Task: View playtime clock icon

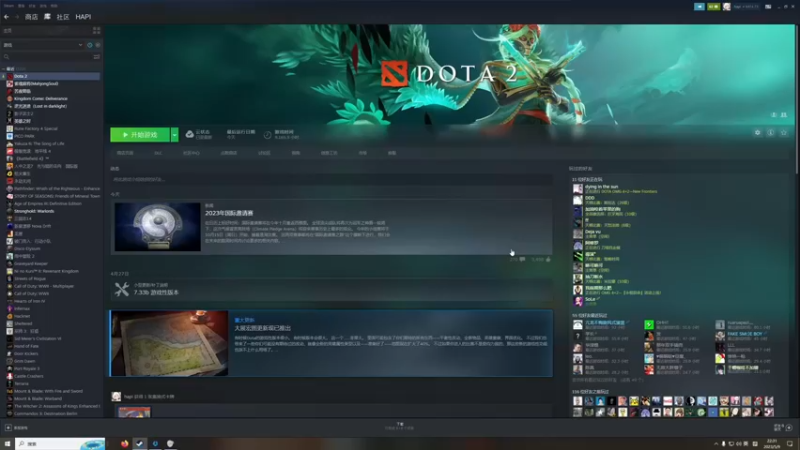Action: tap(267, 135)
